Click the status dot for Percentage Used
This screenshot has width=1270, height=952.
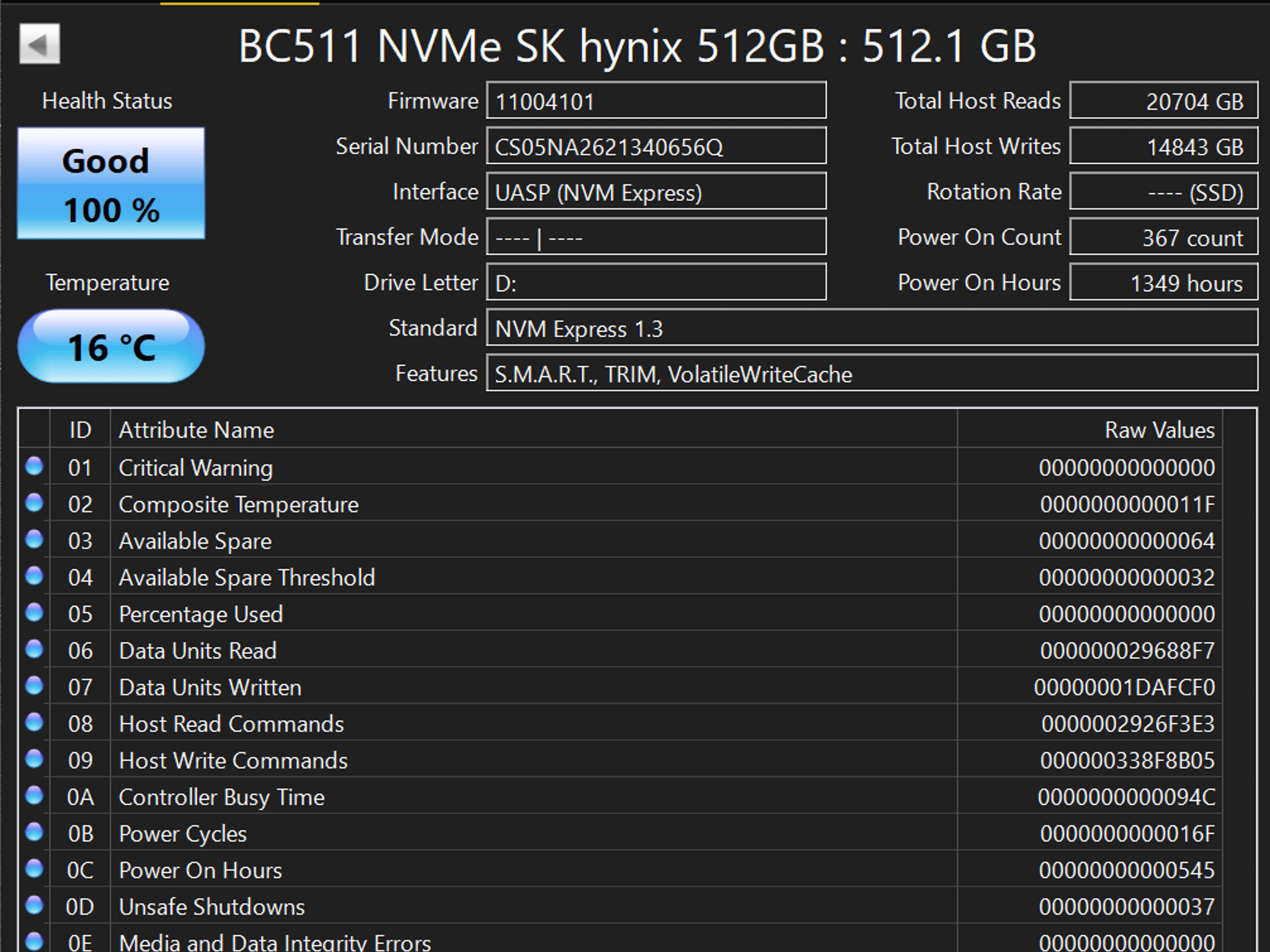coord(34,612)
